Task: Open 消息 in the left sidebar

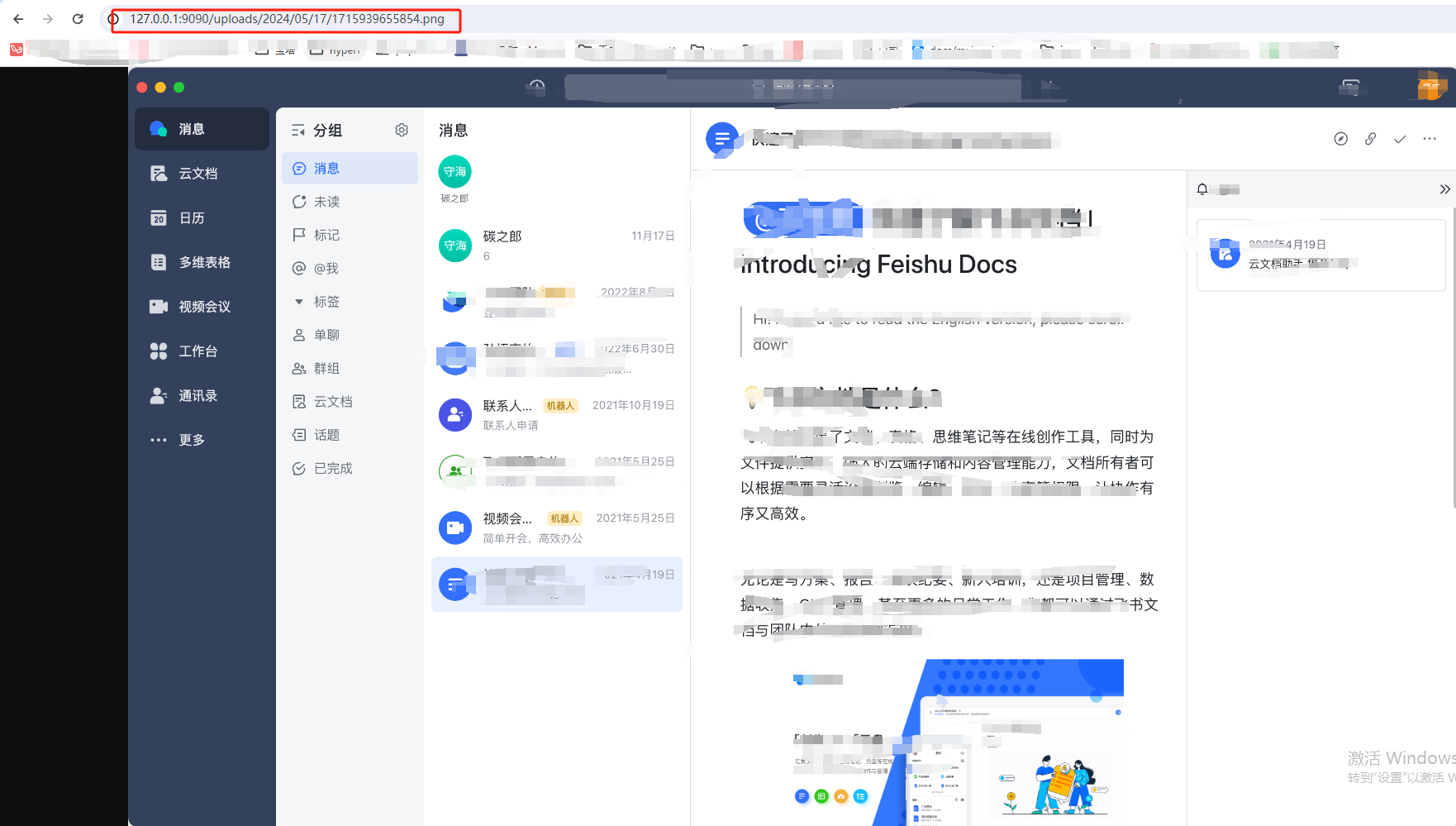Action: [202, 129]
